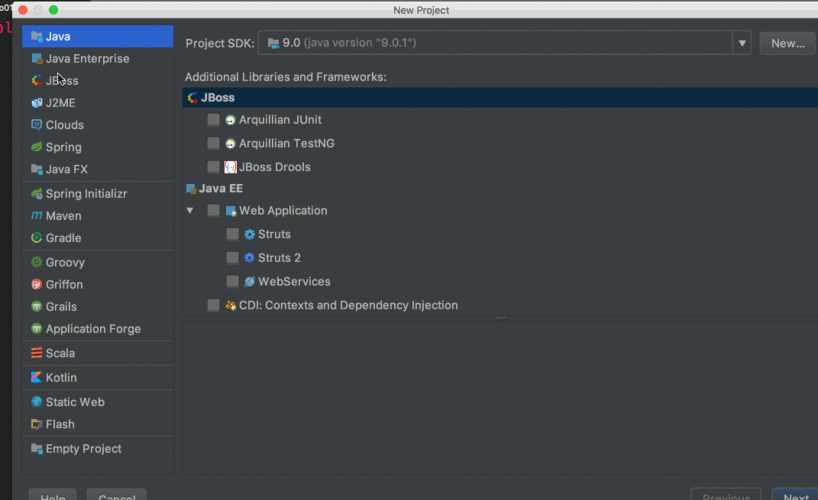Click the New... SDK button
The height and width of the screenshot is (500, 818).
[x=787, y=43]
